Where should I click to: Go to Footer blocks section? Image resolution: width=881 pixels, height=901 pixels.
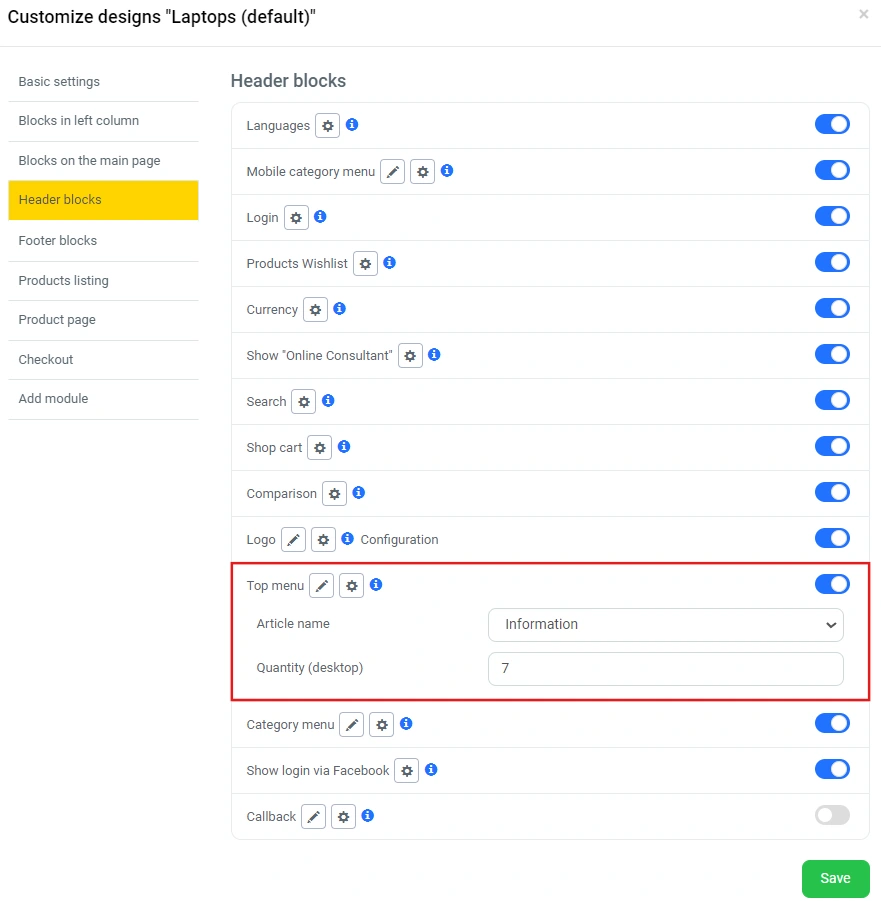pos(58,241)
